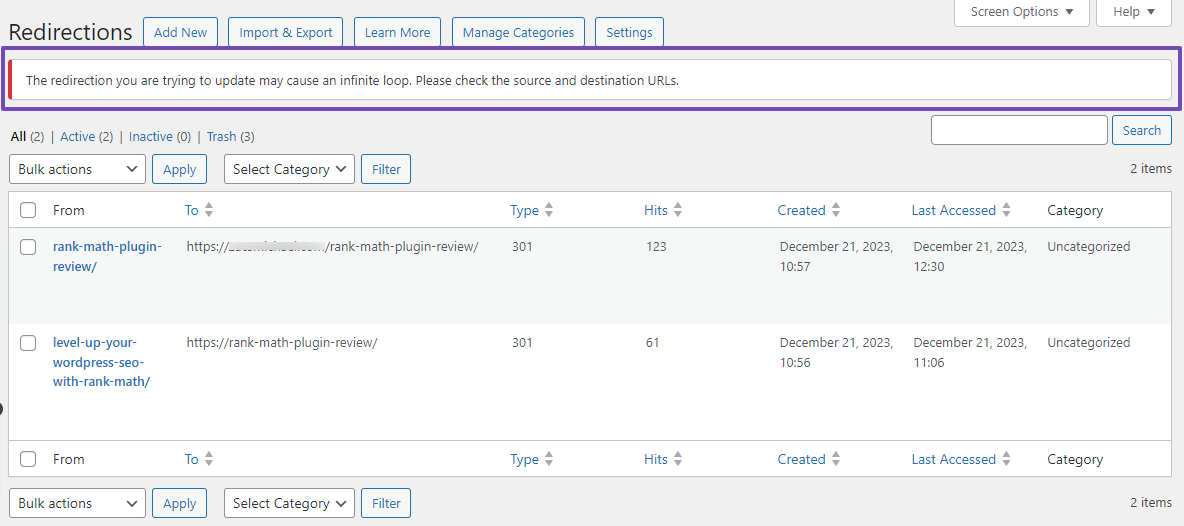Viewport: 1184px width, 526px height.
Task: Open the rank-math-plugin-review/ redirection link
Action: [106, 257]
